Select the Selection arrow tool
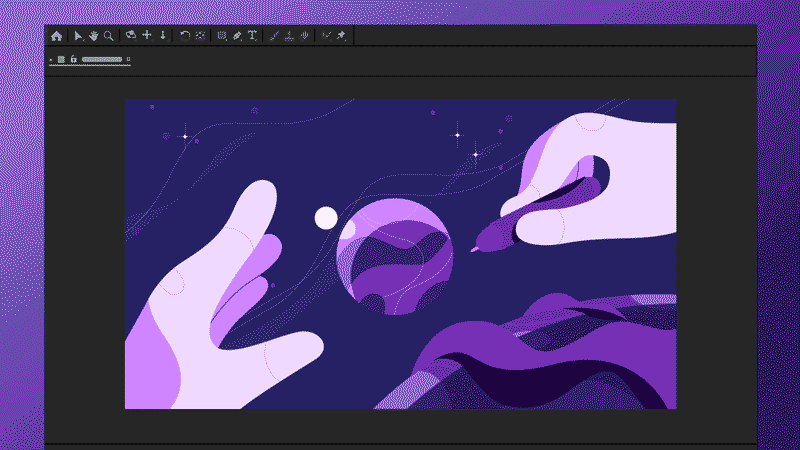Image resolution: width=800 pixels, height=450 pixels. coord(79,35)
